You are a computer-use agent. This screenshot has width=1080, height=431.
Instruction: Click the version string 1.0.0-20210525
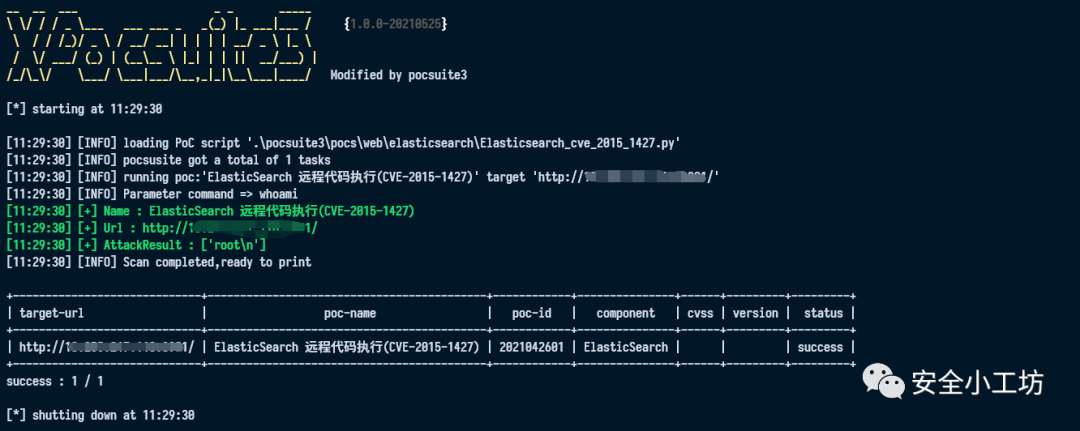394,22
